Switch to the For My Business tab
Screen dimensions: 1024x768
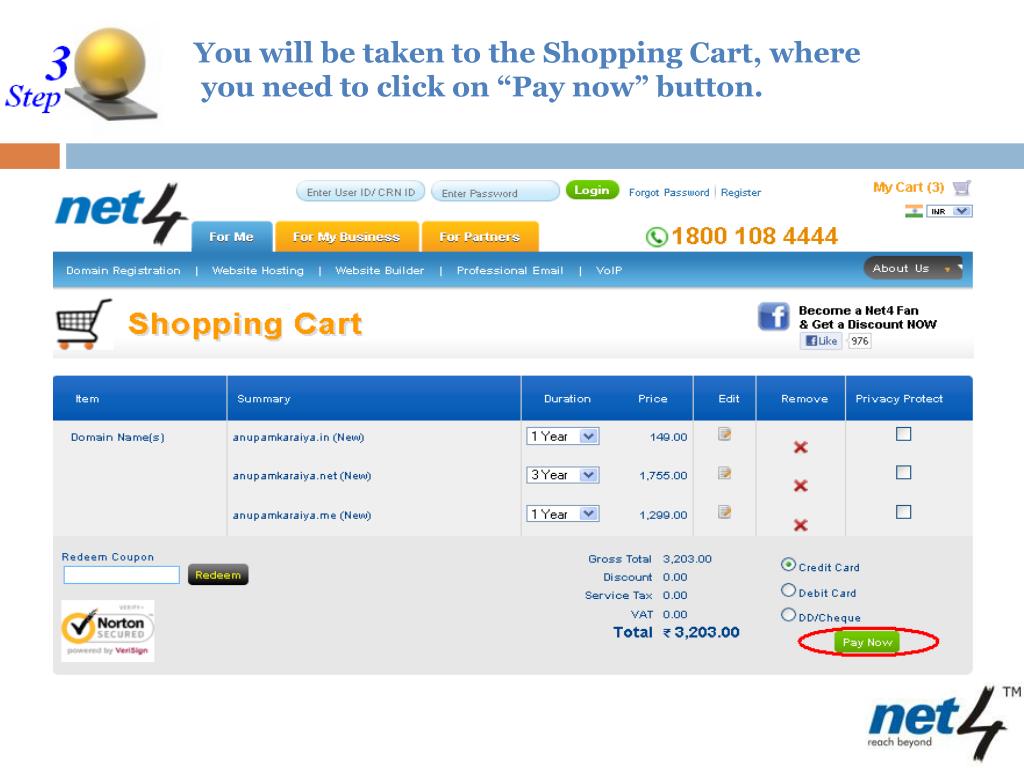[346, 237]
